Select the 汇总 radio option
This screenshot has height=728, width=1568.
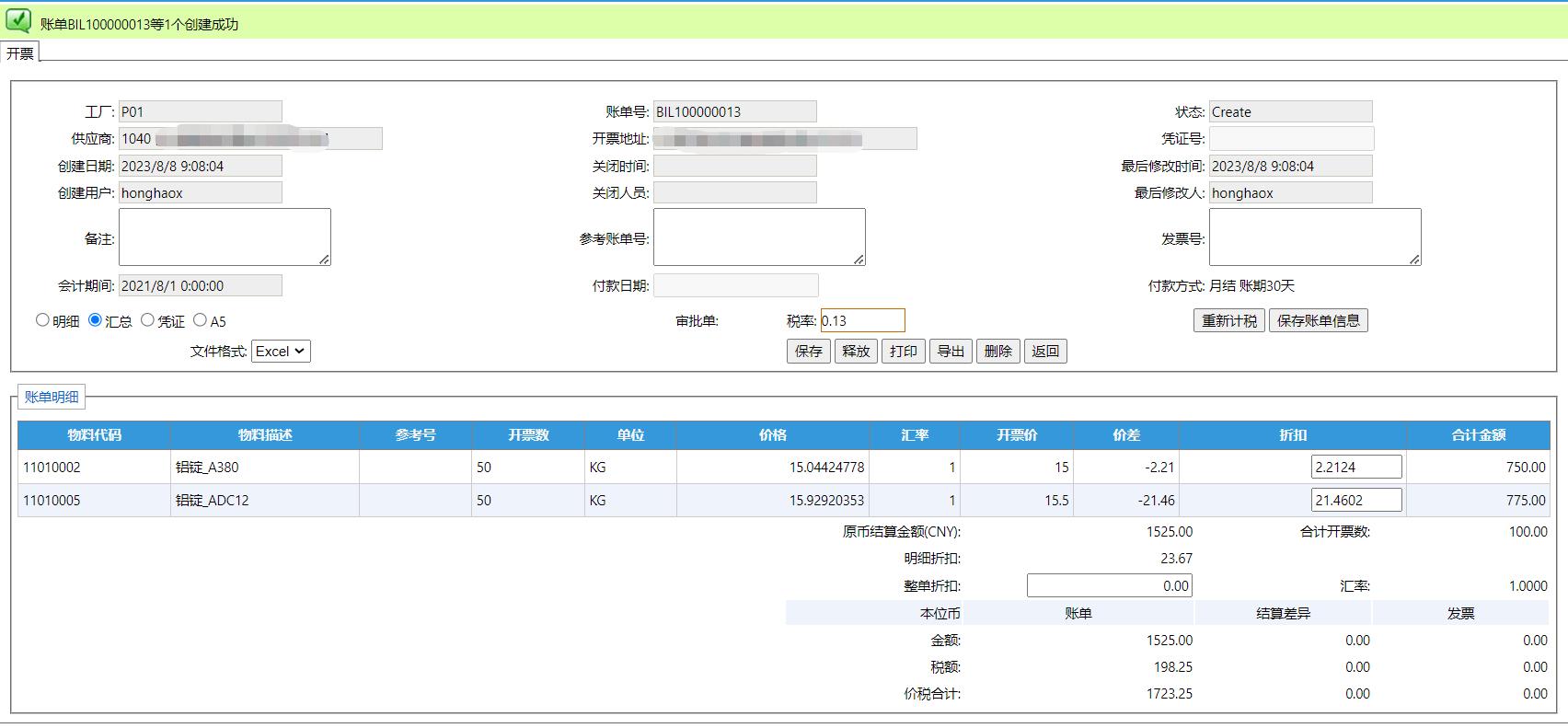coord(95,320)
